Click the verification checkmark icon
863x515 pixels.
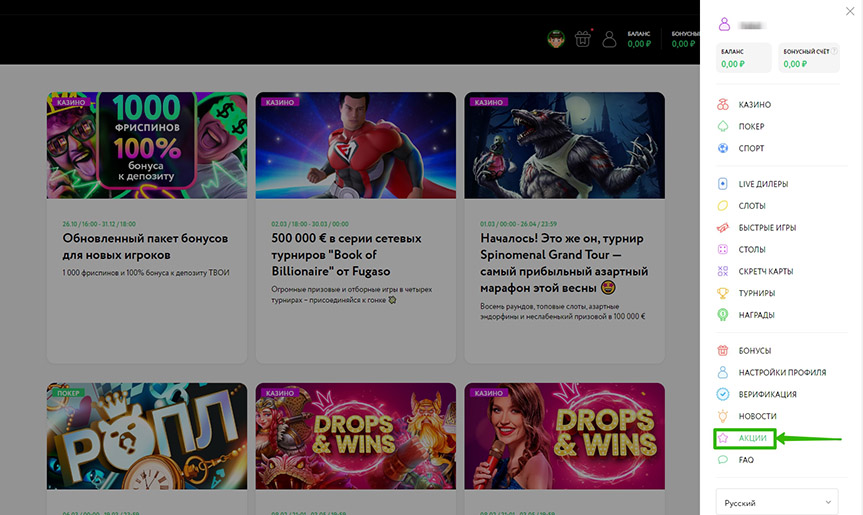pyautogui.click(x=723, y=394)
